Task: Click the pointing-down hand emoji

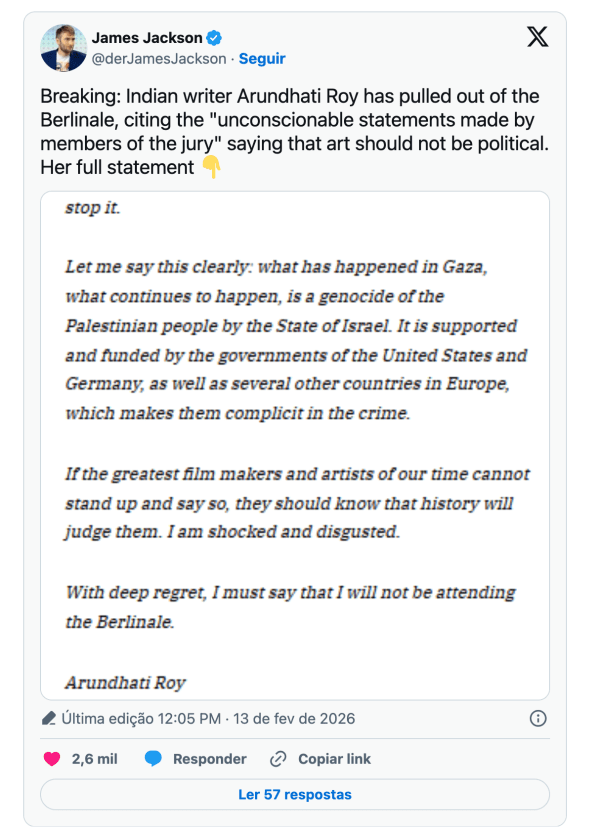Action: coord(211,168)
